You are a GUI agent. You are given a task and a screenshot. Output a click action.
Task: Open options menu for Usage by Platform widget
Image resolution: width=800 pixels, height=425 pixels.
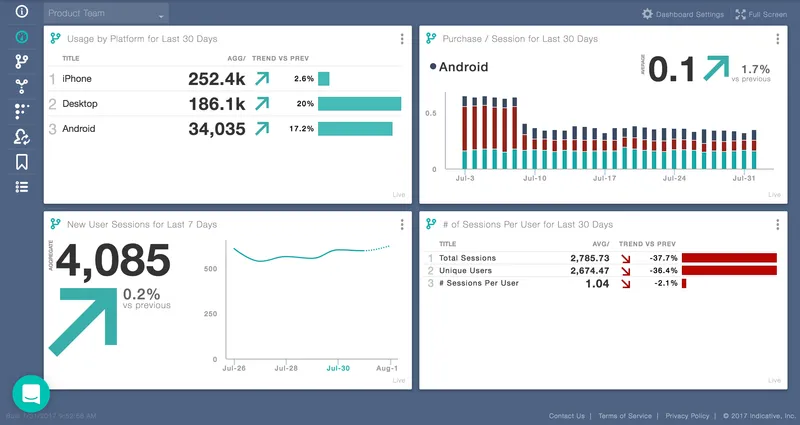402,39
